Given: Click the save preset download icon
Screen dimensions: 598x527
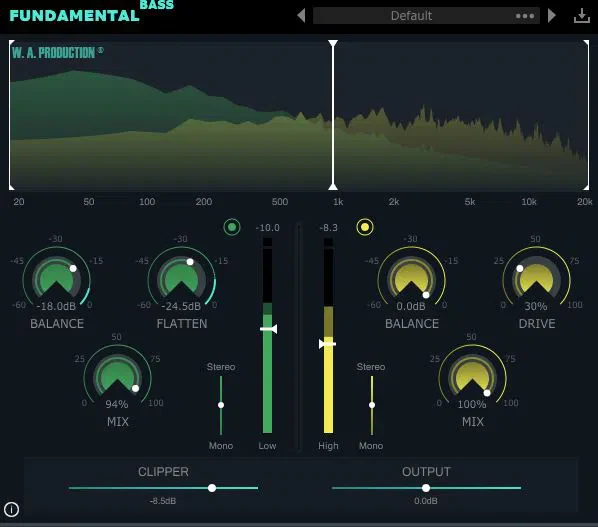Looking at the screenshot, I should [582, 16].
